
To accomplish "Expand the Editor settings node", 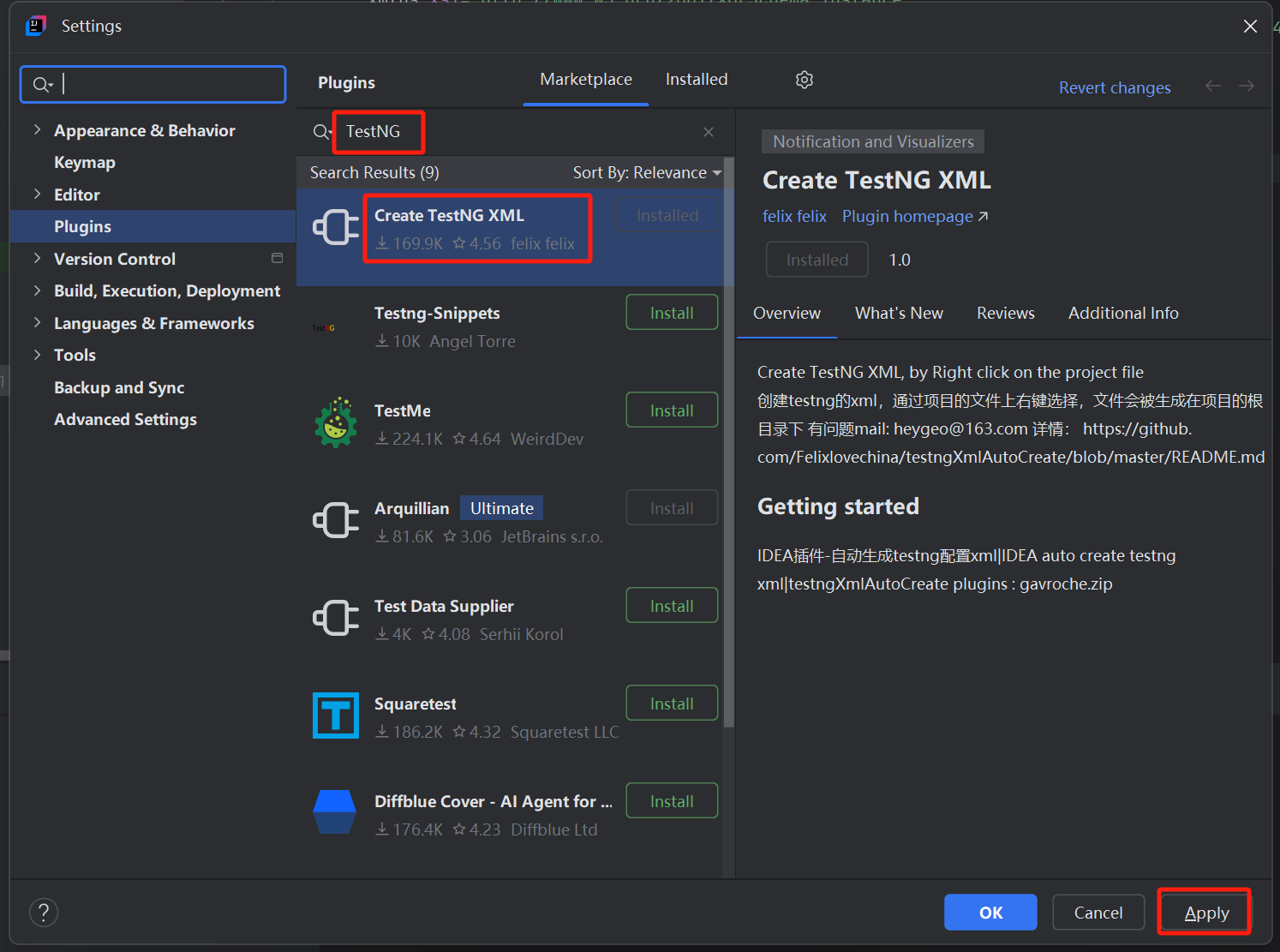I will pyautogui.click(x=37, y=194).
